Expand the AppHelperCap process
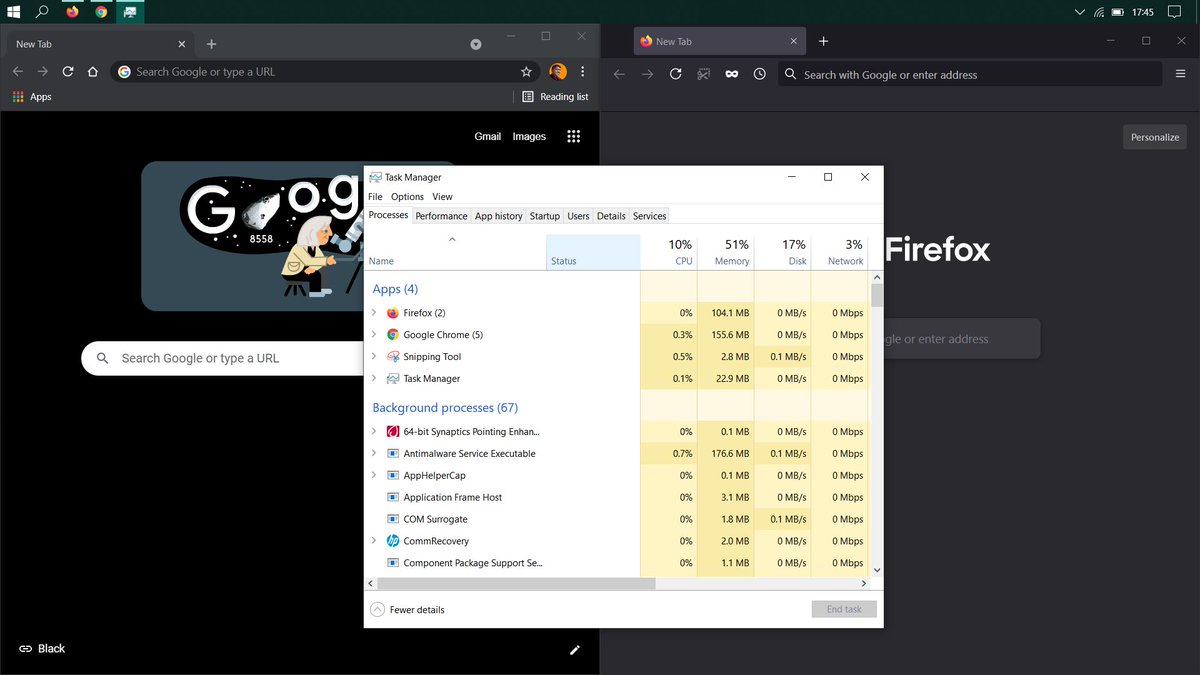The height and width of the screenshot is (675, 1200). pos(374,476)
